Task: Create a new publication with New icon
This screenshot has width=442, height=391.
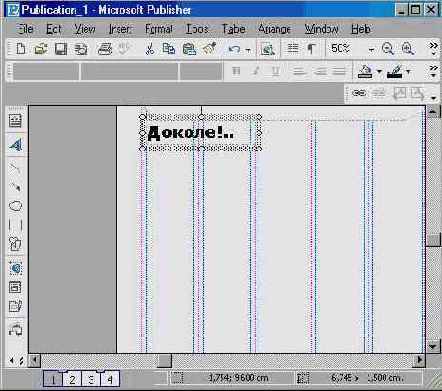Action: 21,49
